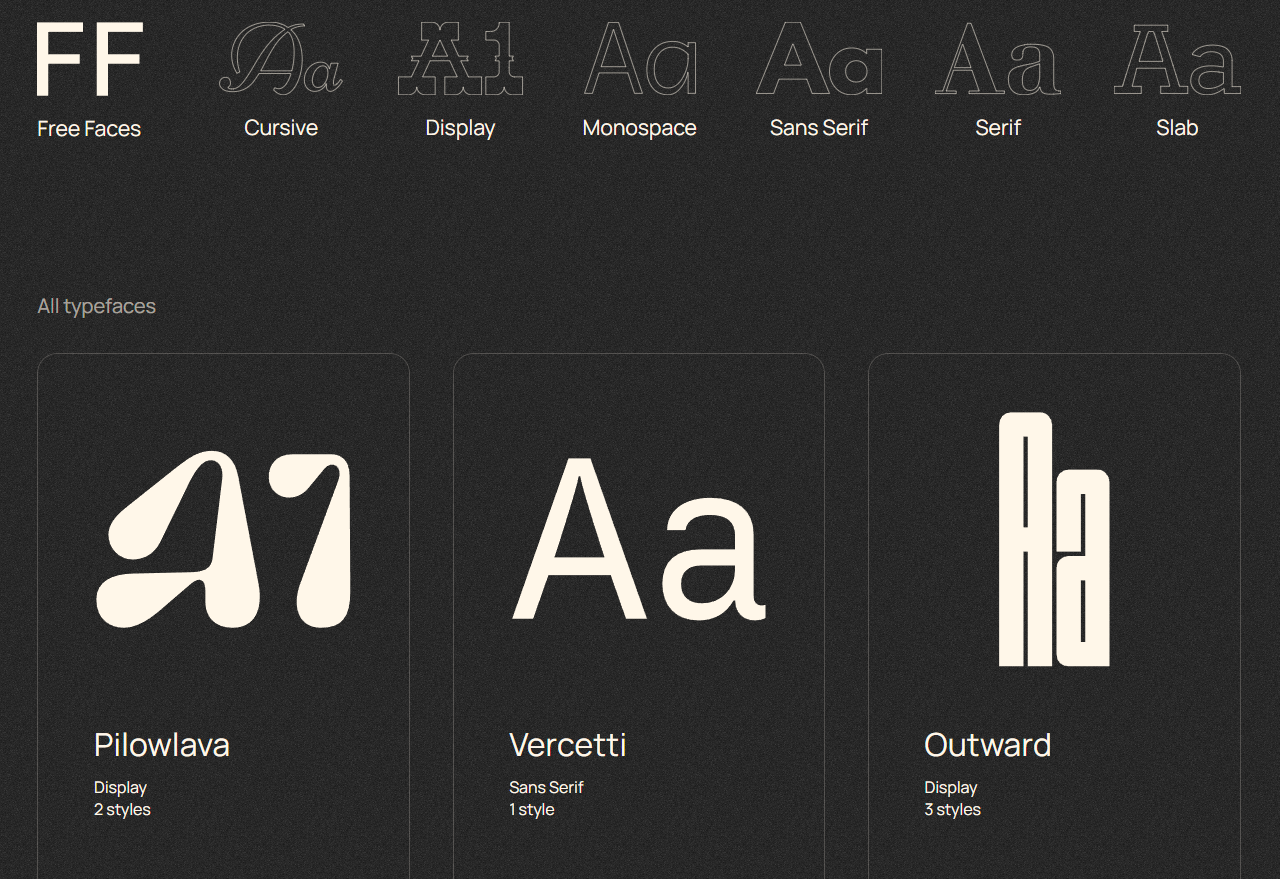Screen dimensions: 1280x879
Task: Open the Sans Serif category outline icon
Action: point(819,60)
